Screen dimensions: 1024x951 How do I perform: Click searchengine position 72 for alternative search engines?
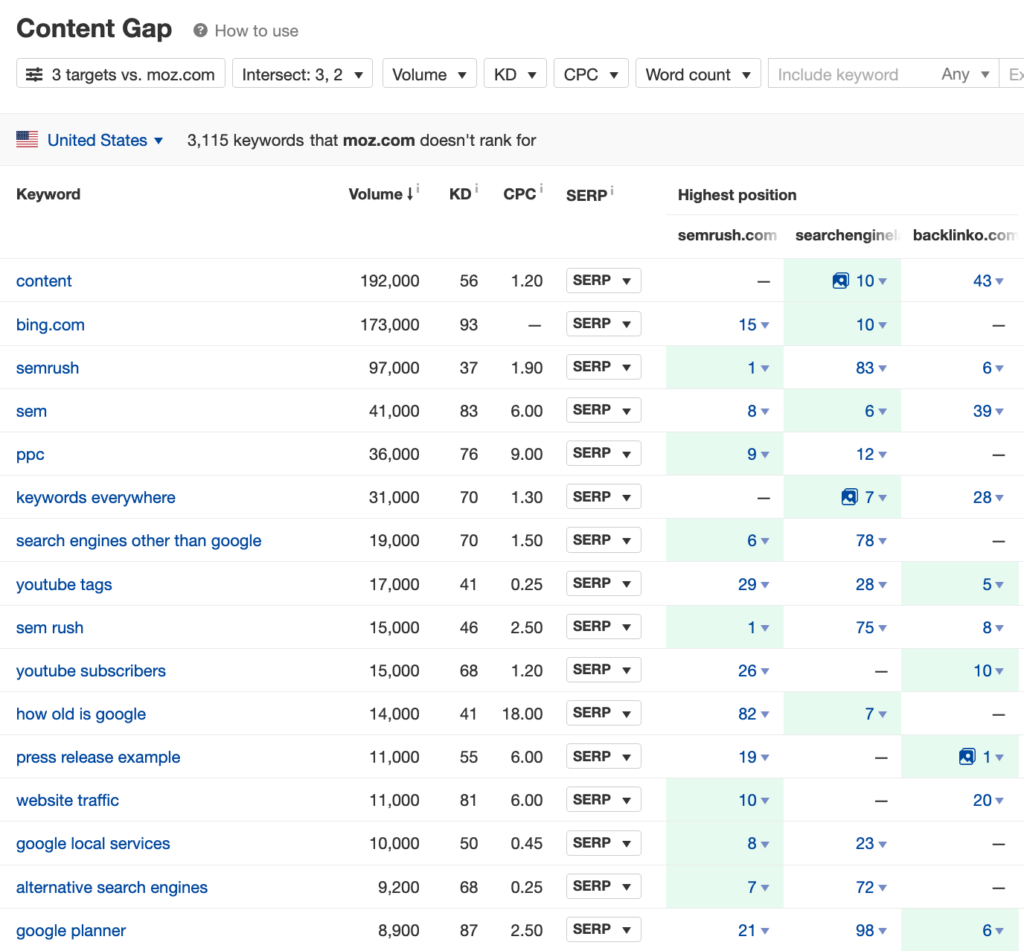tap(871, 887)
